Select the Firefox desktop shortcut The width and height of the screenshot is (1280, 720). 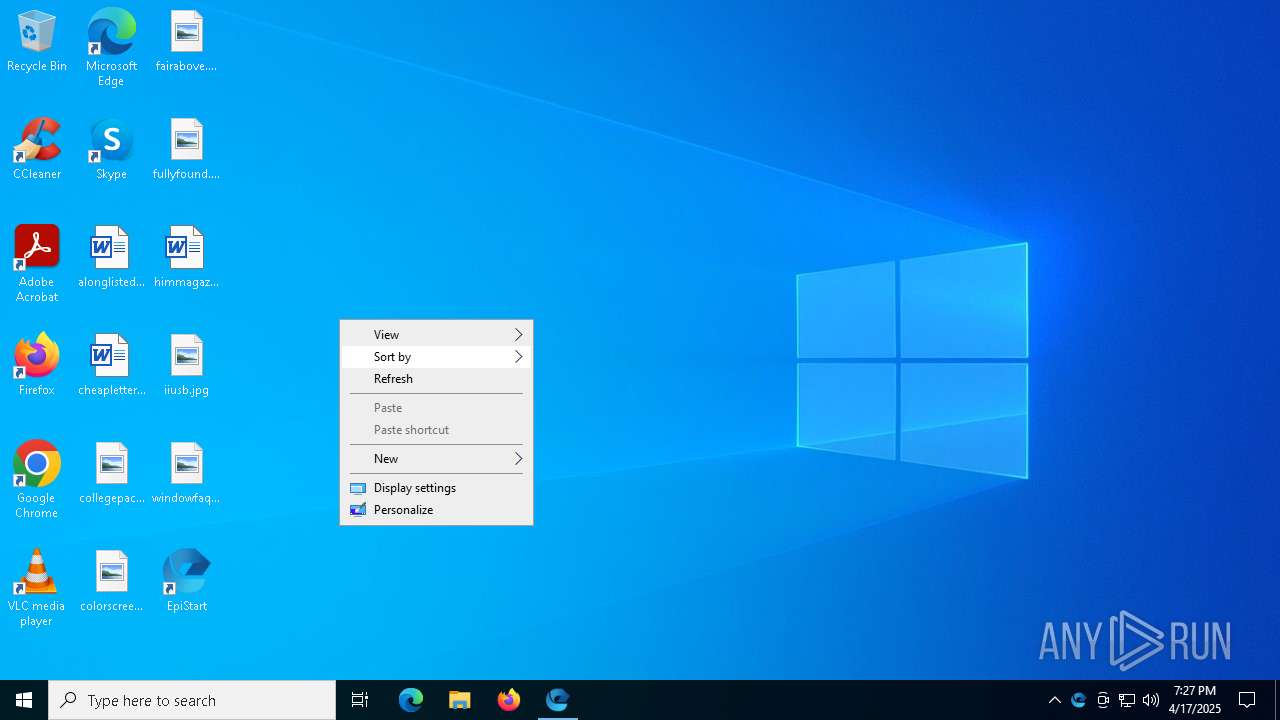(x=37, y=366)
